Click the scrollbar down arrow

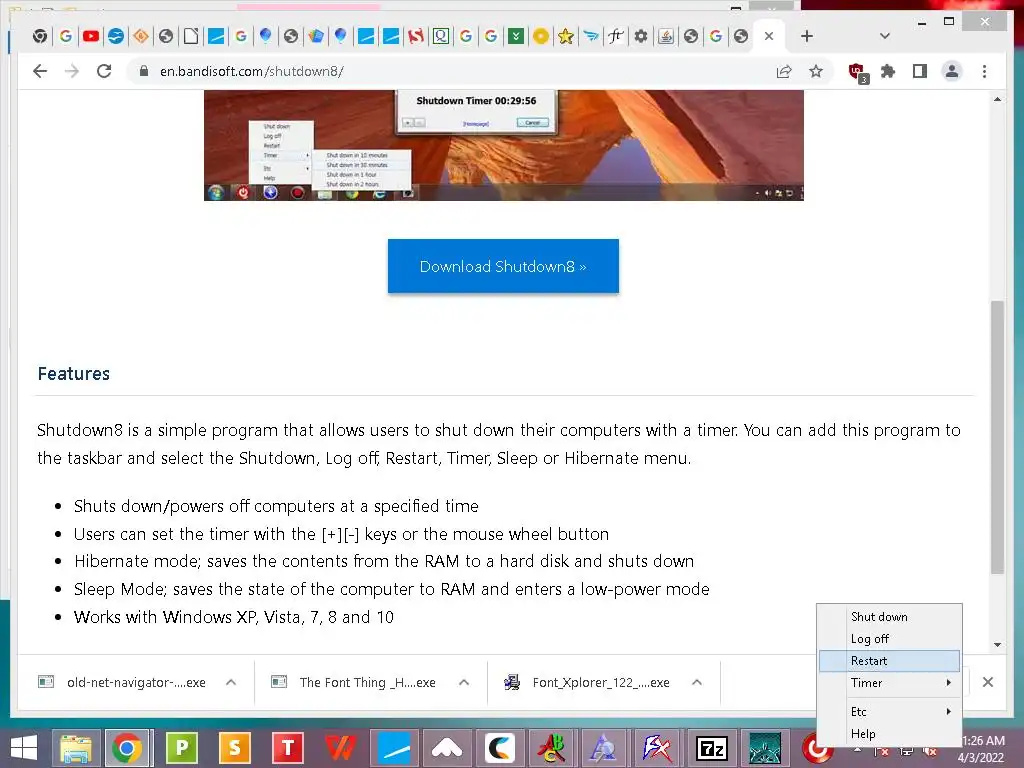(x=997, y=645)
